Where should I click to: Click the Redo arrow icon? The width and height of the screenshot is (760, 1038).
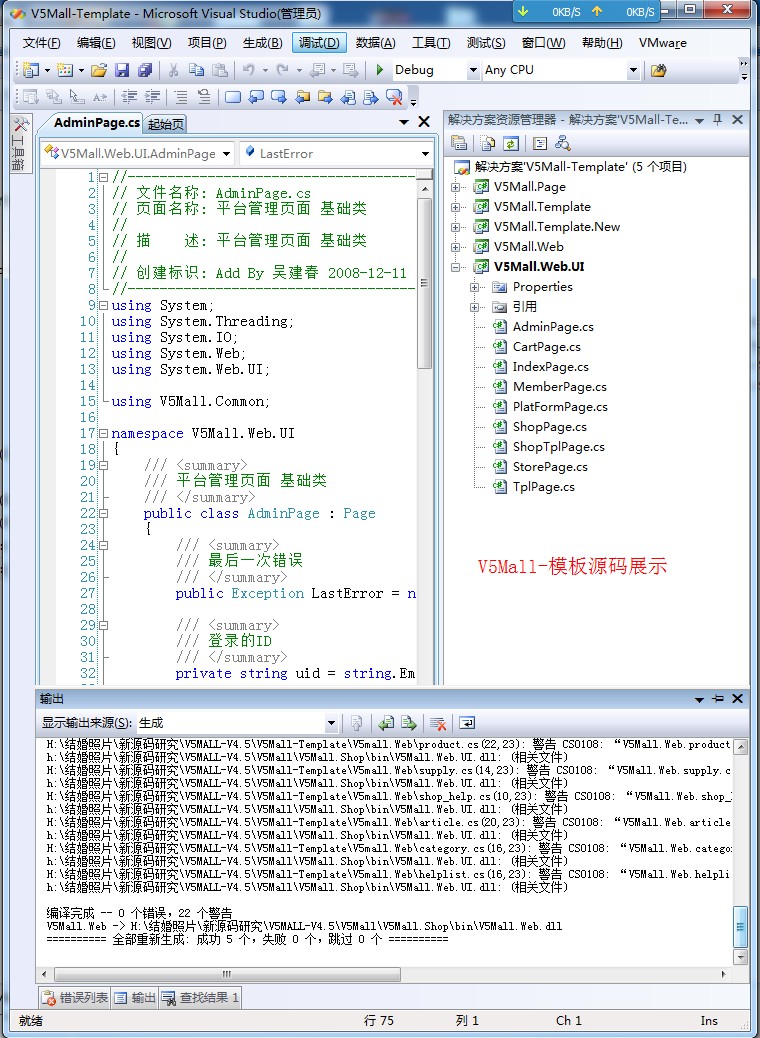(282, 70)
